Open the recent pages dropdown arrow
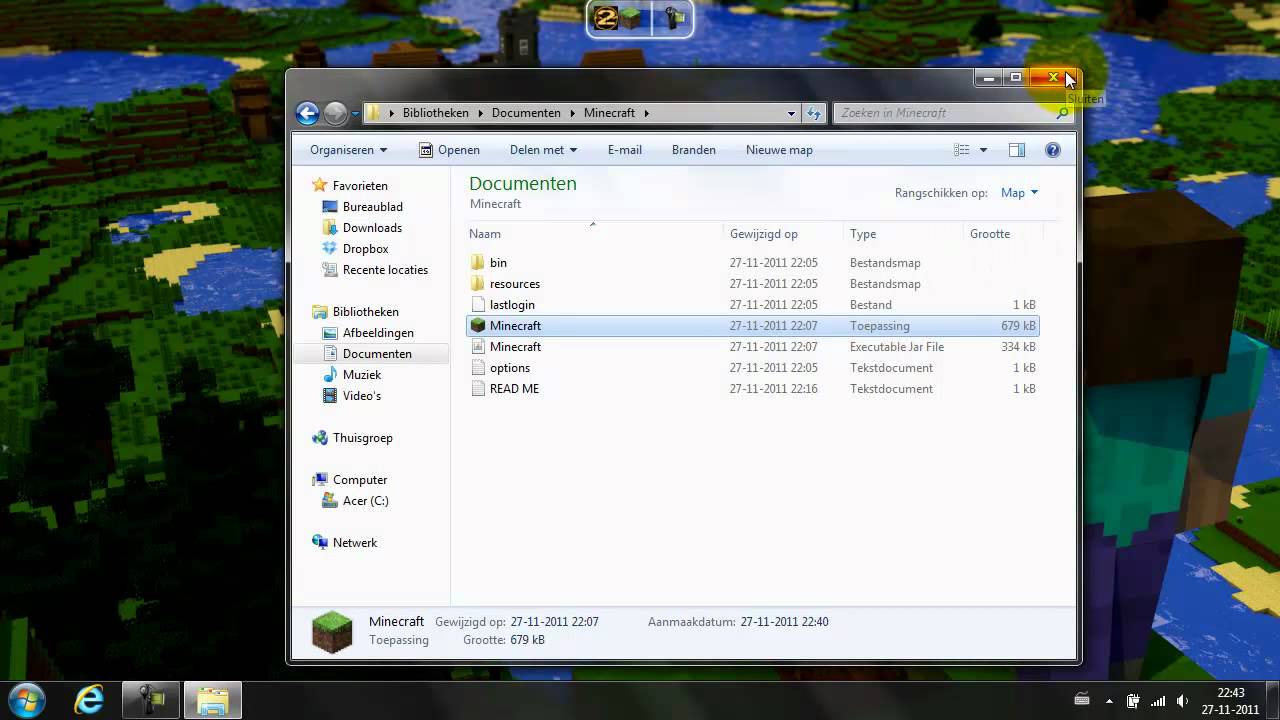Image resolution: width=1280 pixels, height=720 pixels. 355,114
